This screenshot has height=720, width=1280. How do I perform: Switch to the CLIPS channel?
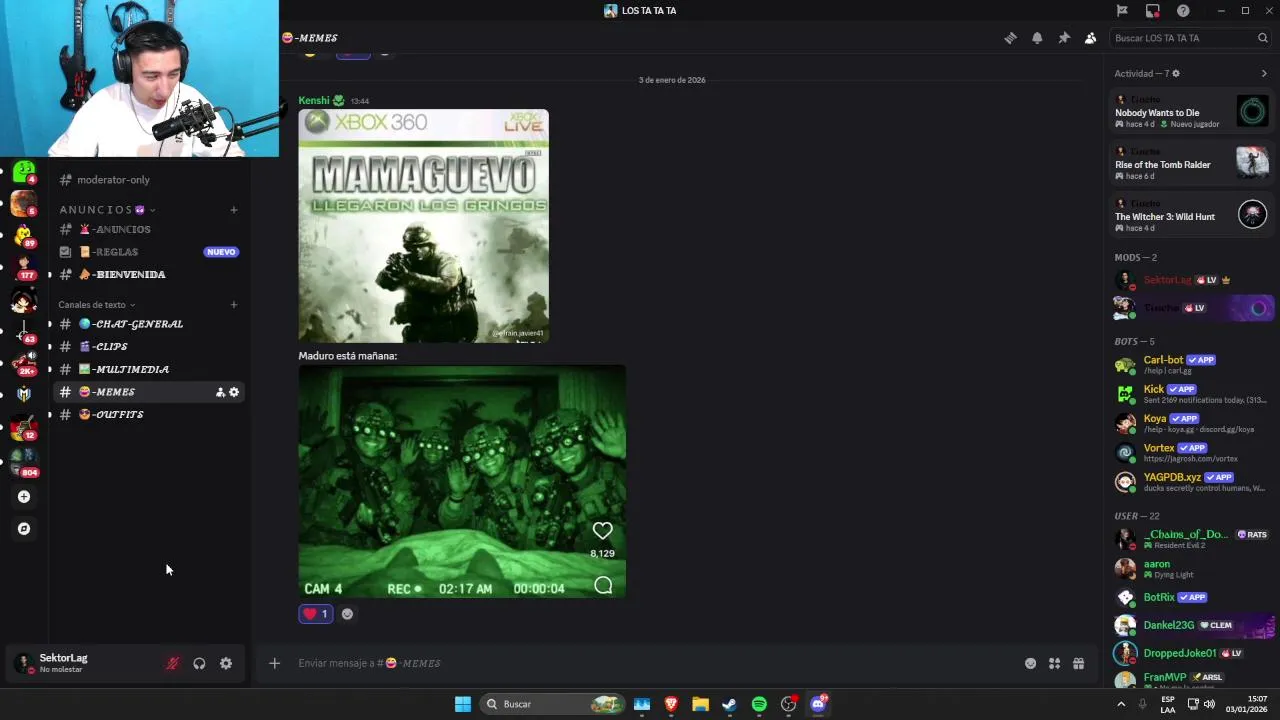point(148,346)
